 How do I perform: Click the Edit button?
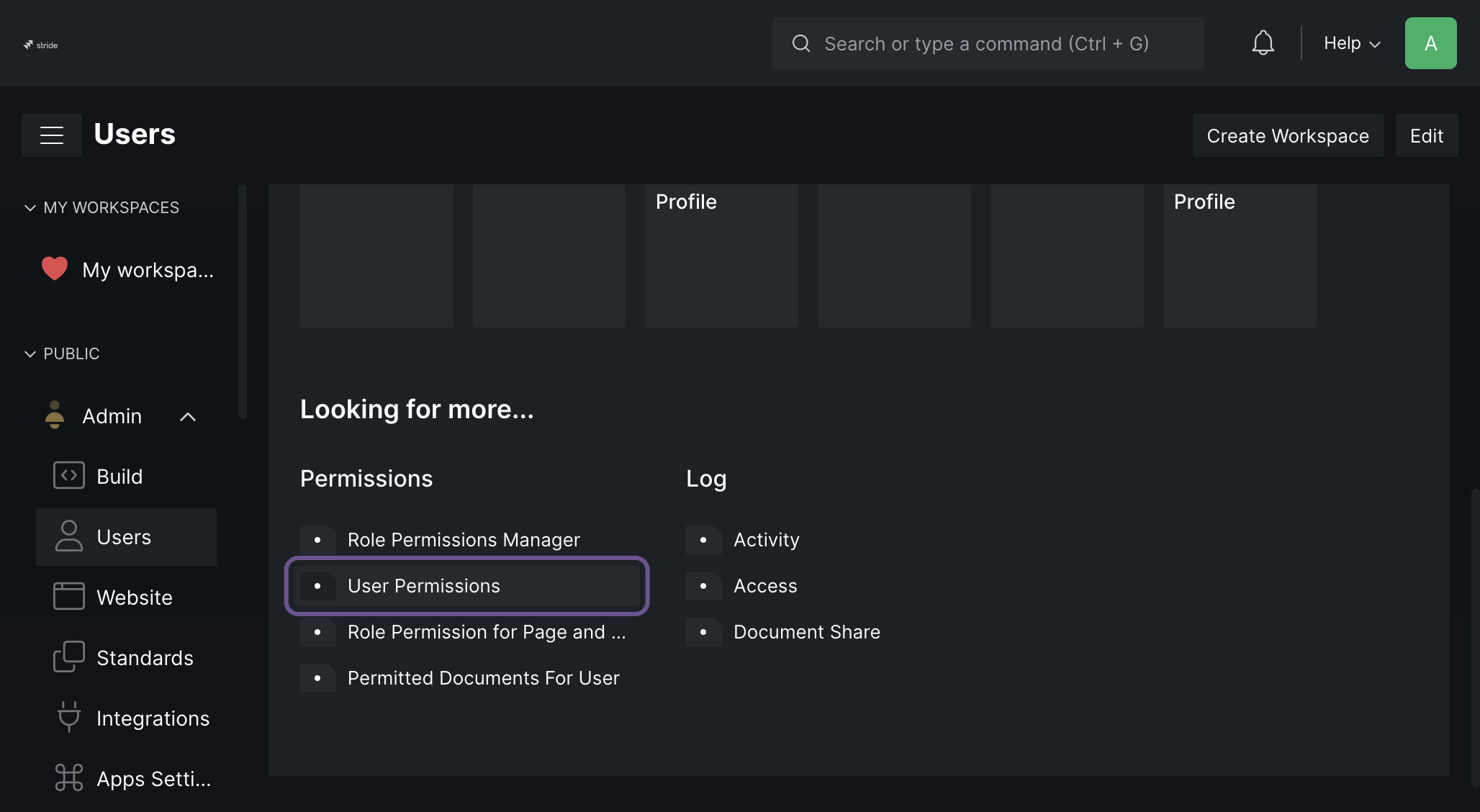(x=1427, y=135)
